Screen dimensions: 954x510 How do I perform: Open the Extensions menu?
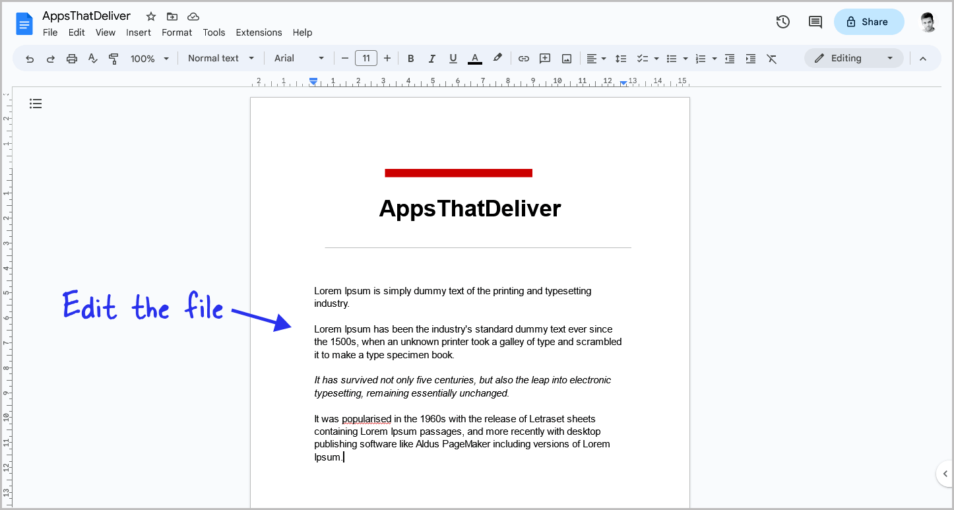point(259,33)
